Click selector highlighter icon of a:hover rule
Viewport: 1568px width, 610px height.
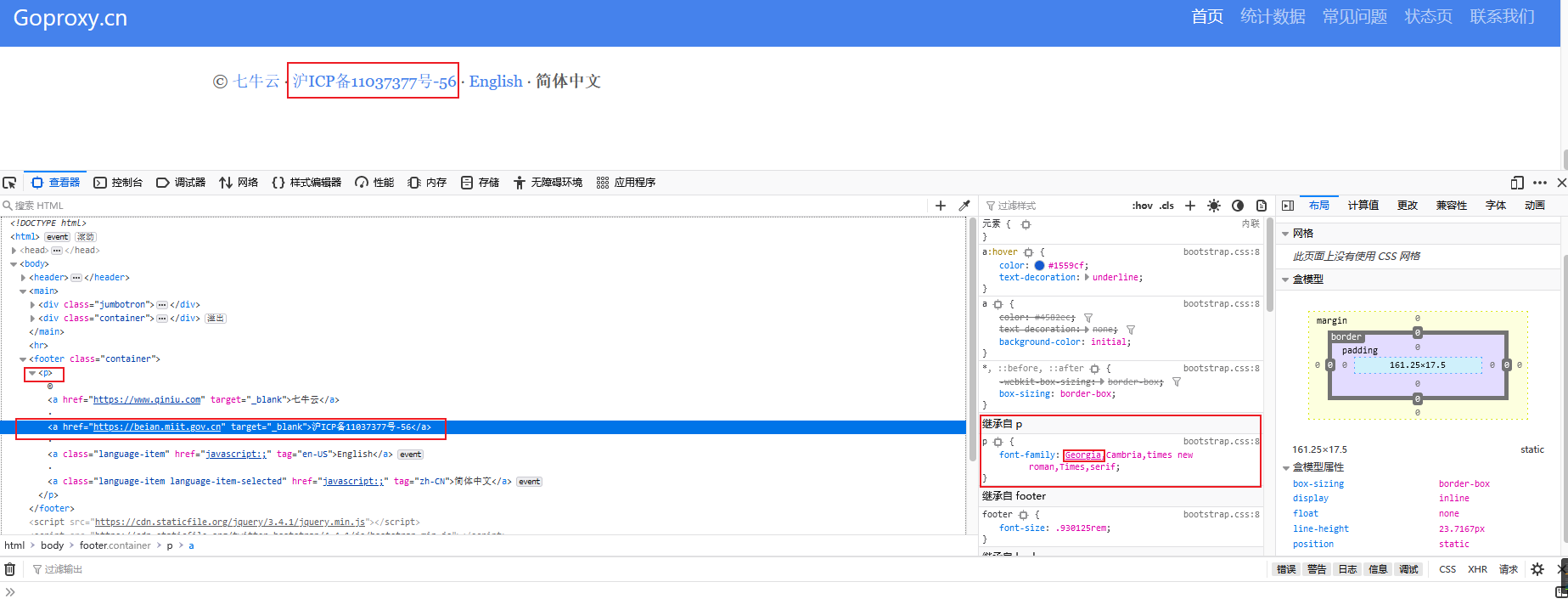[1028, 252]
